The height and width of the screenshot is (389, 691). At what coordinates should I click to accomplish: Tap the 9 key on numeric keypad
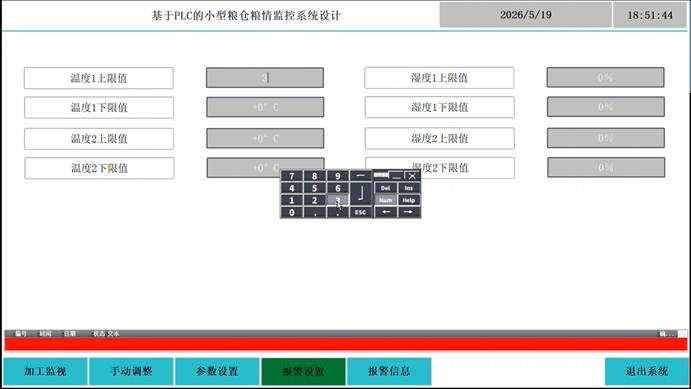click(338, 176)
